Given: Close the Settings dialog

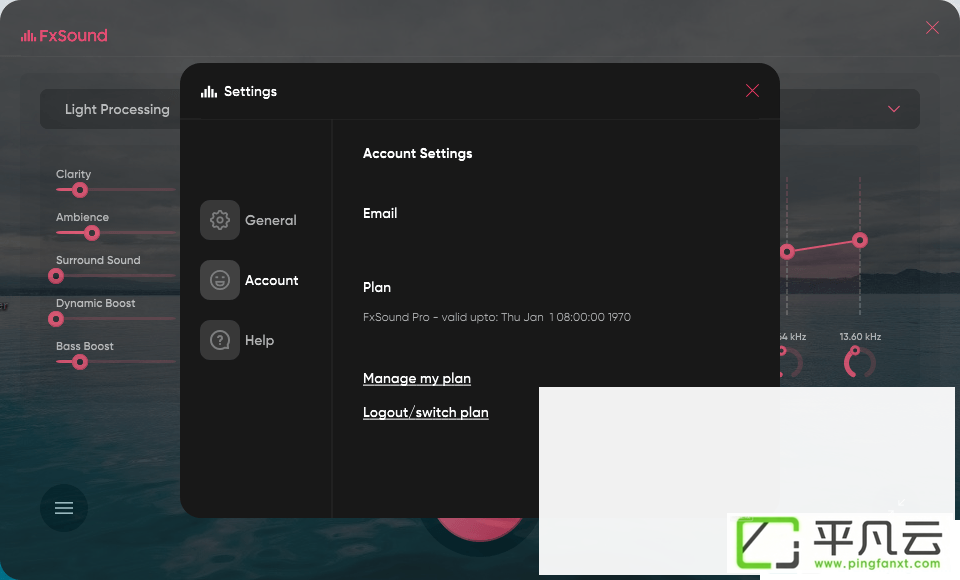Looking at the screenshot, I should pyautogui.click(x=752, y=91).
